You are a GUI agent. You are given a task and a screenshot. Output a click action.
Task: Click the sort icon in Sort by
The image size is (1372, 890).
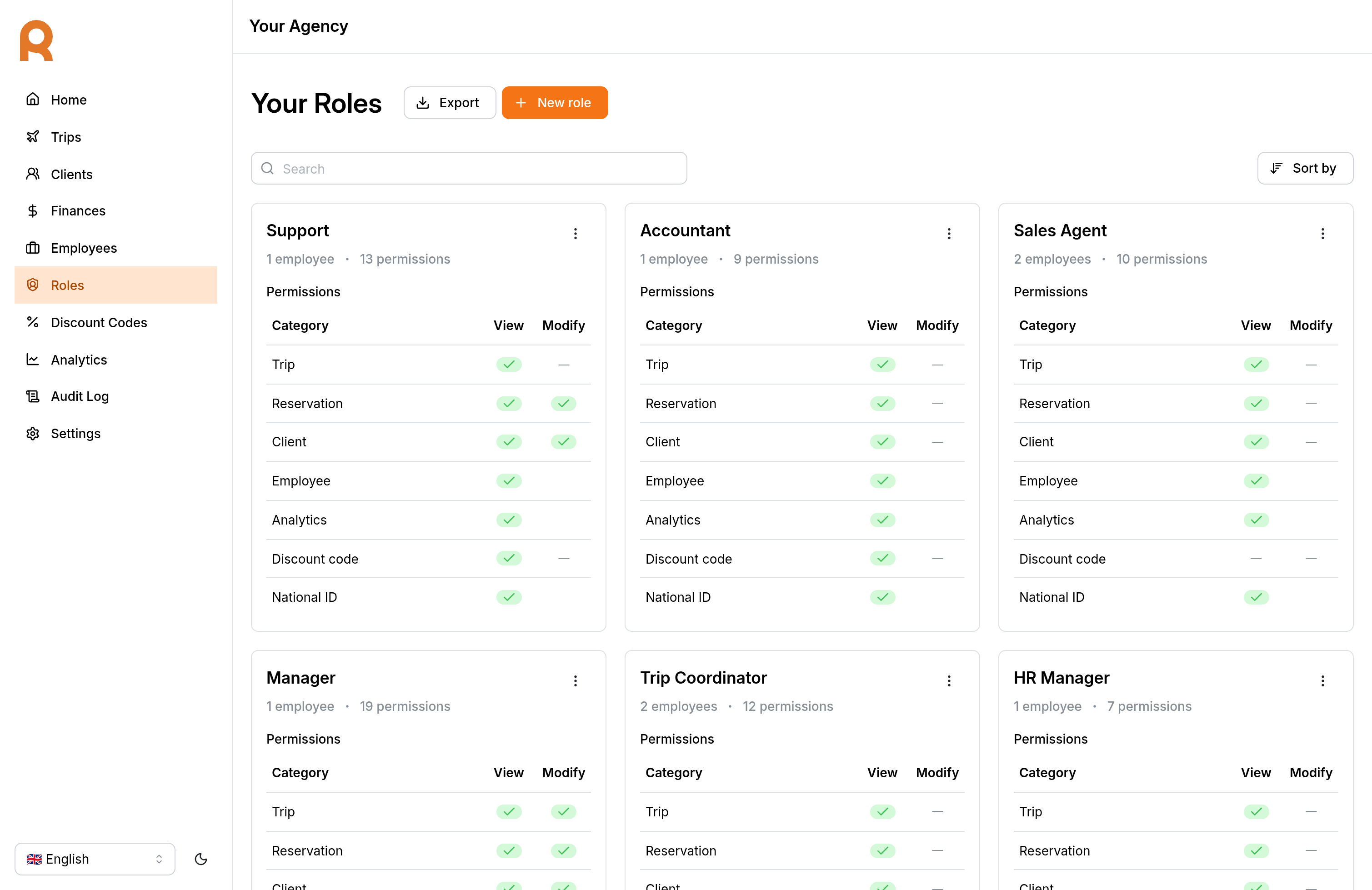click(1277, 168)
